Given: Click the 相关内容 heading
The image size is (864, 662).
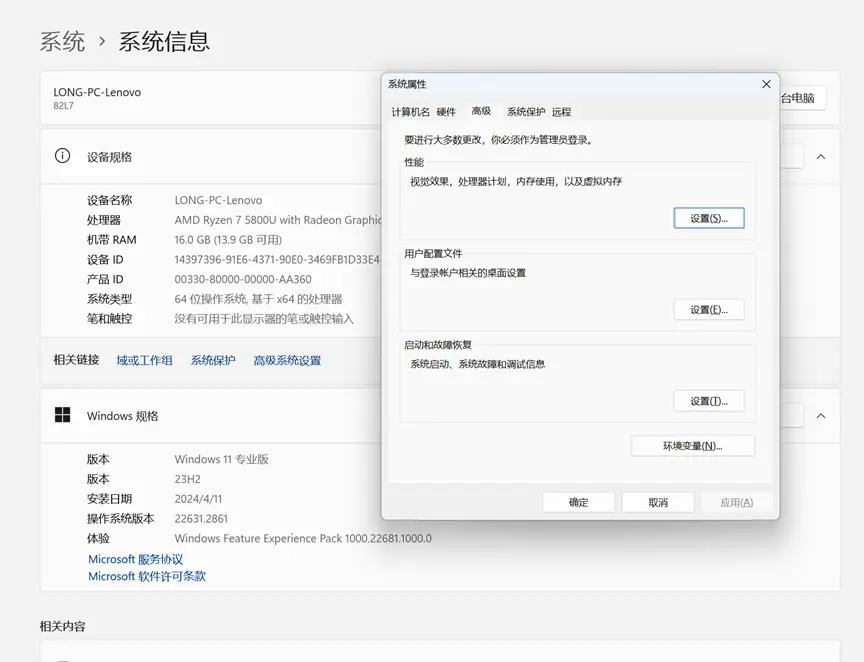Looking at the screenshot, I should point(62,626).
